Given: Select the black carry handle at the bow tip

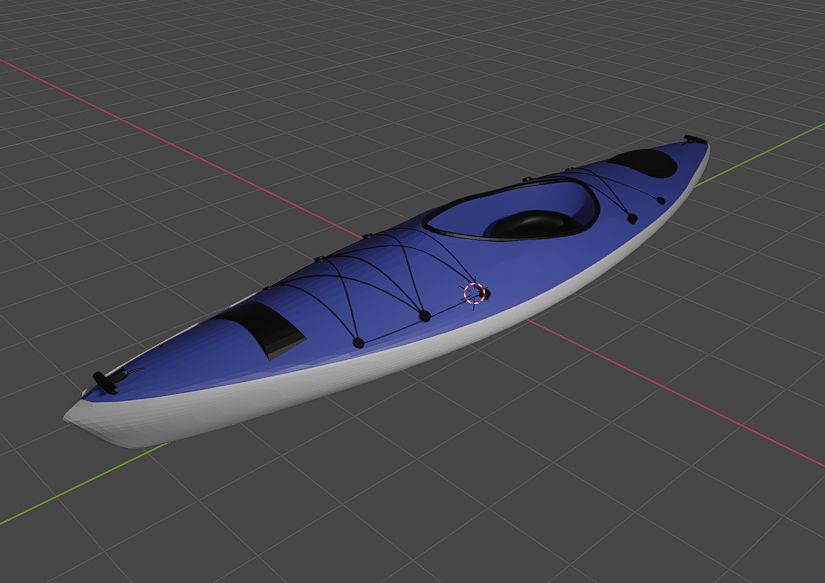Looking at the screenshot, I should [x=101, y=382].
